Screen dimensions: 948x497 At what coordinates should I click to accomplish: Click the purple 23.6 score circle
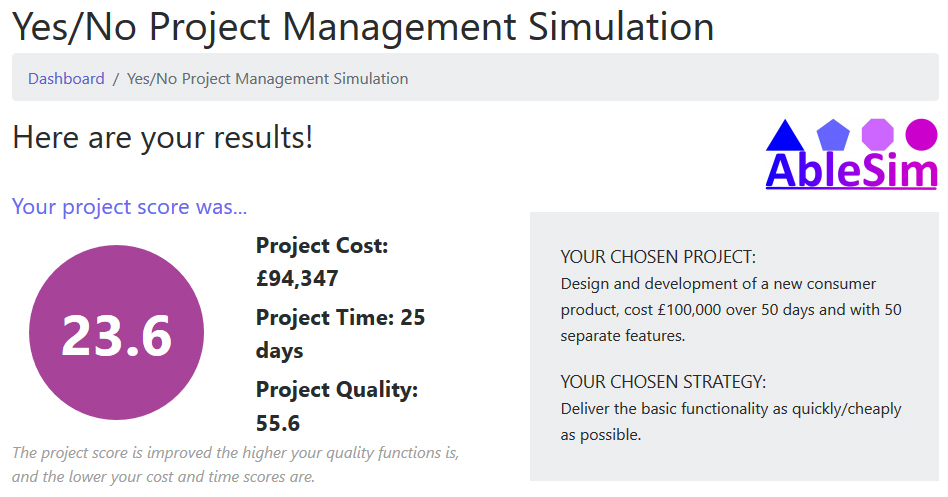[x=117, y=333]
